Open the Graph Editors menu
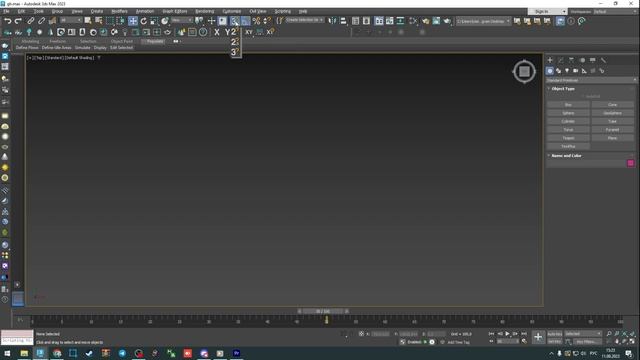 174,11
